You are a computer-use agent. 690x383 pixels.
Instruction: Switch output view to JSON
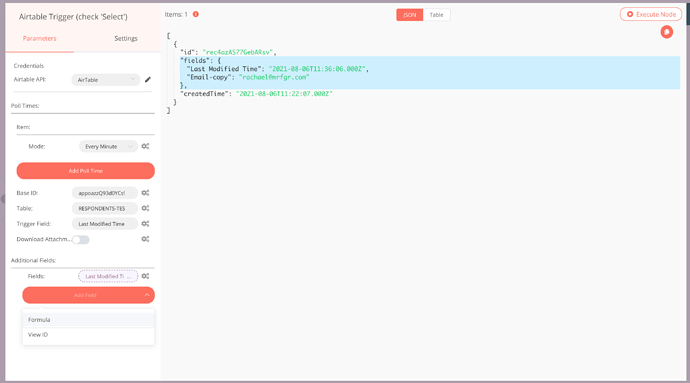(x=410, y=15)
